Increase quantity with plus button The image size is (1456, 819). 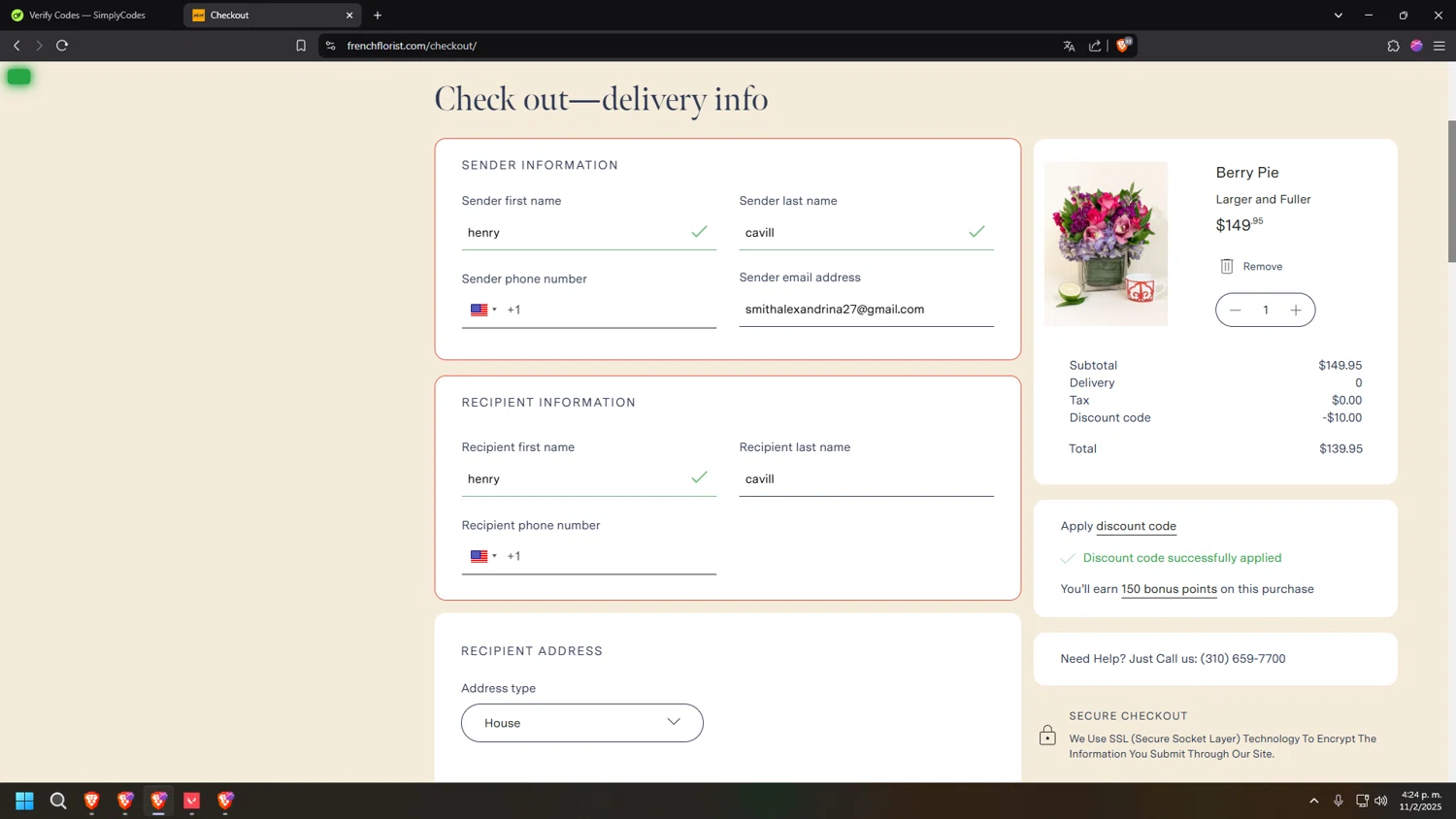(1296, 311)
